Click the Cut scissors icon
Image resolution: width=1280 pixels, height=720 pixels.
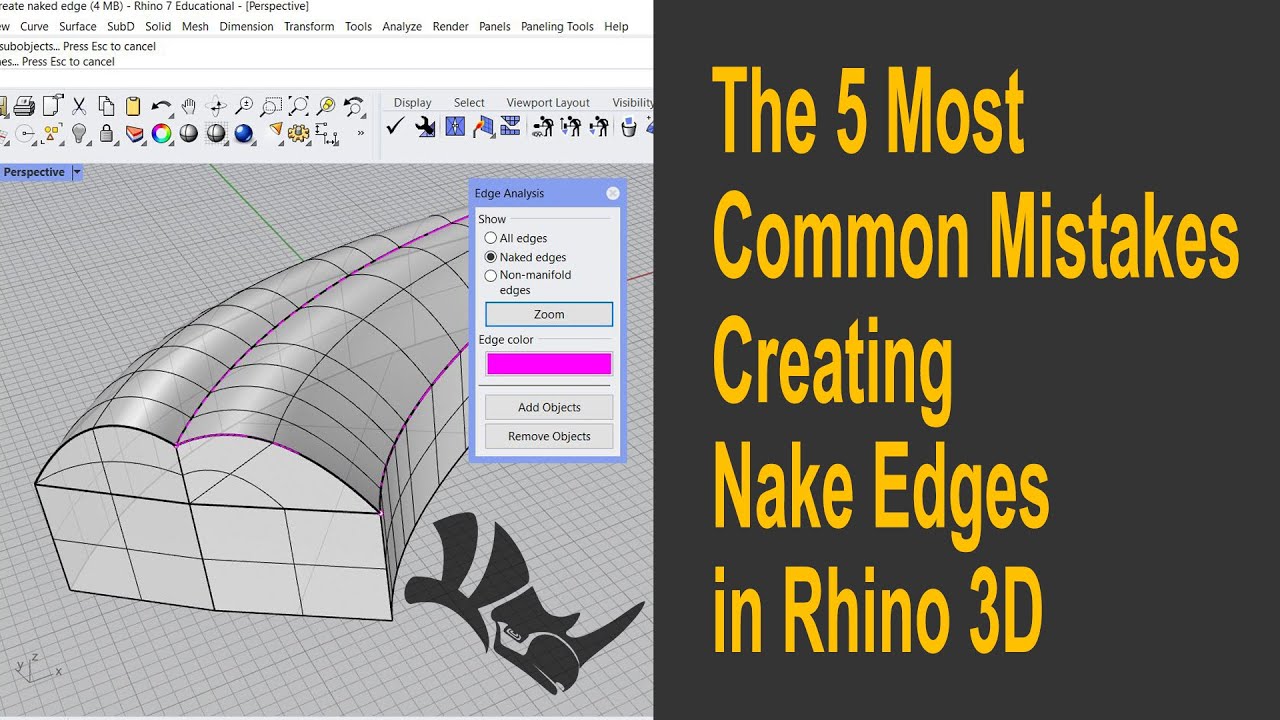(79, 105)
